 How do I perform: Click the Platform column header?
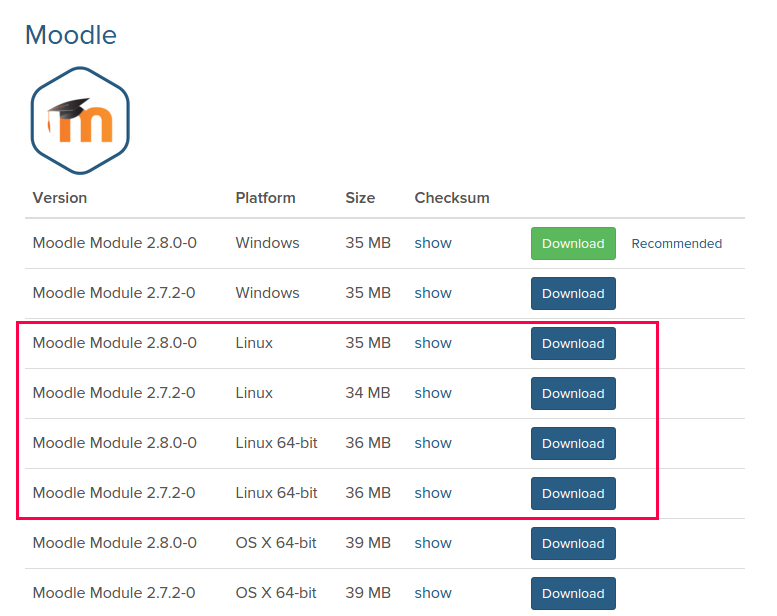[265, 198]
